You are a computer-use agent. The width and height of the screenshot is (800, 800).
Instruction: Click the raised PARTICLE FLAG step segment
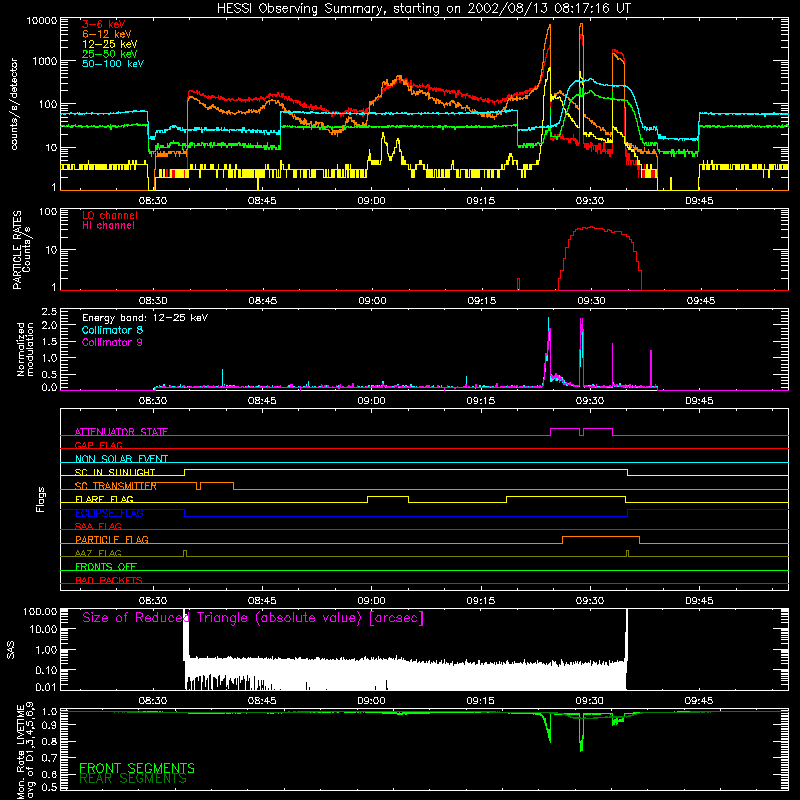(x=601, y=537)
